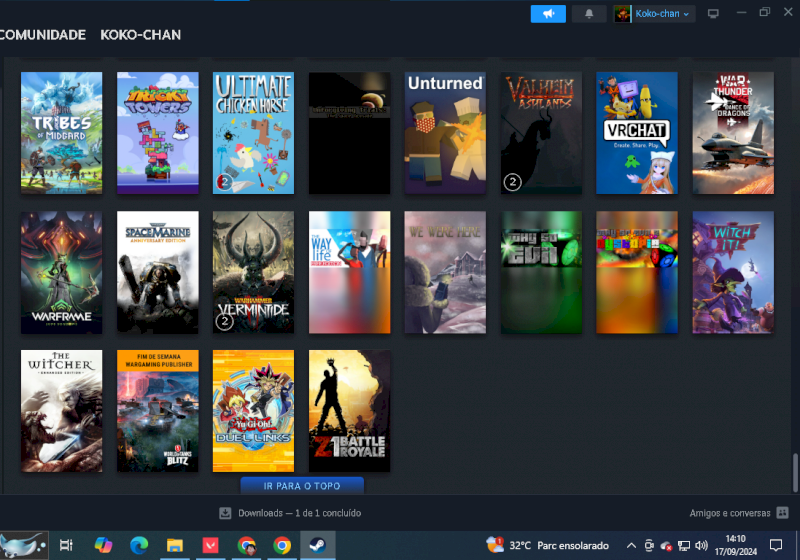The width and height of the screenshot is (800, 560).
Task: Open the VRChat game tile
Action: [637, 133]
